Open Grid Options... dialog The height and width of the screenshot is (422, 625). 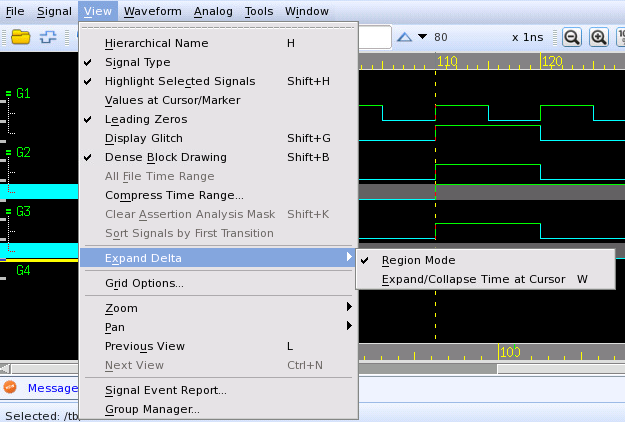coord(218,283)
